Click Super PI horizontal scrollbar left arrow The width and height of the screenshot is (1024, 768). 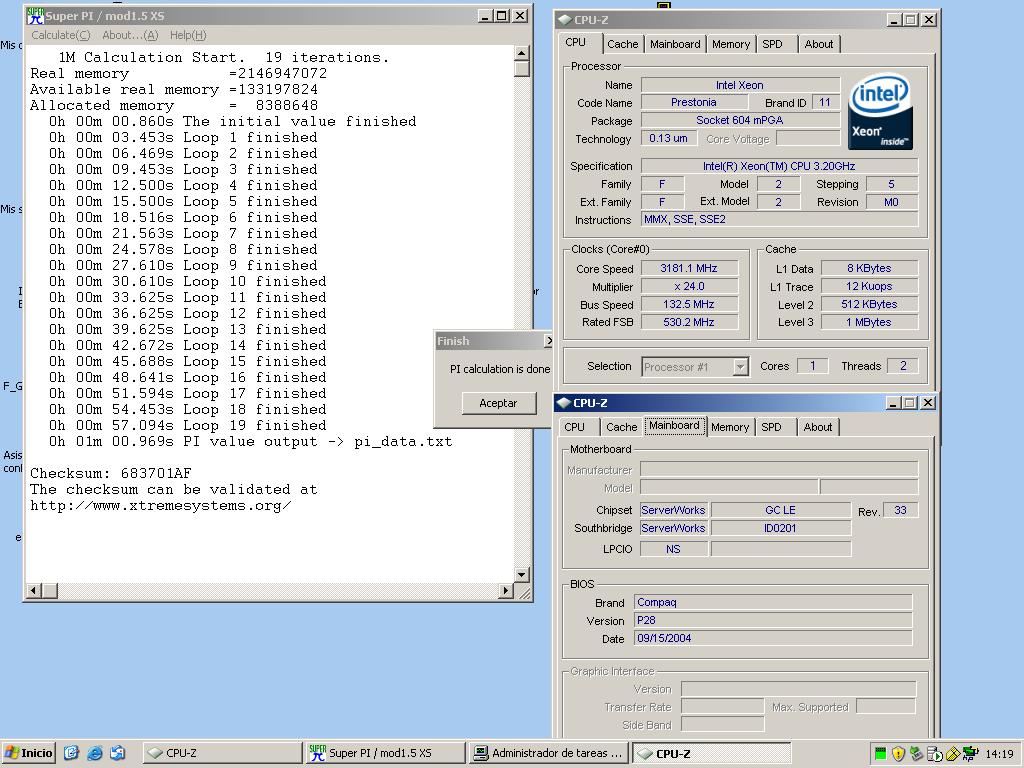pos(34,590)
